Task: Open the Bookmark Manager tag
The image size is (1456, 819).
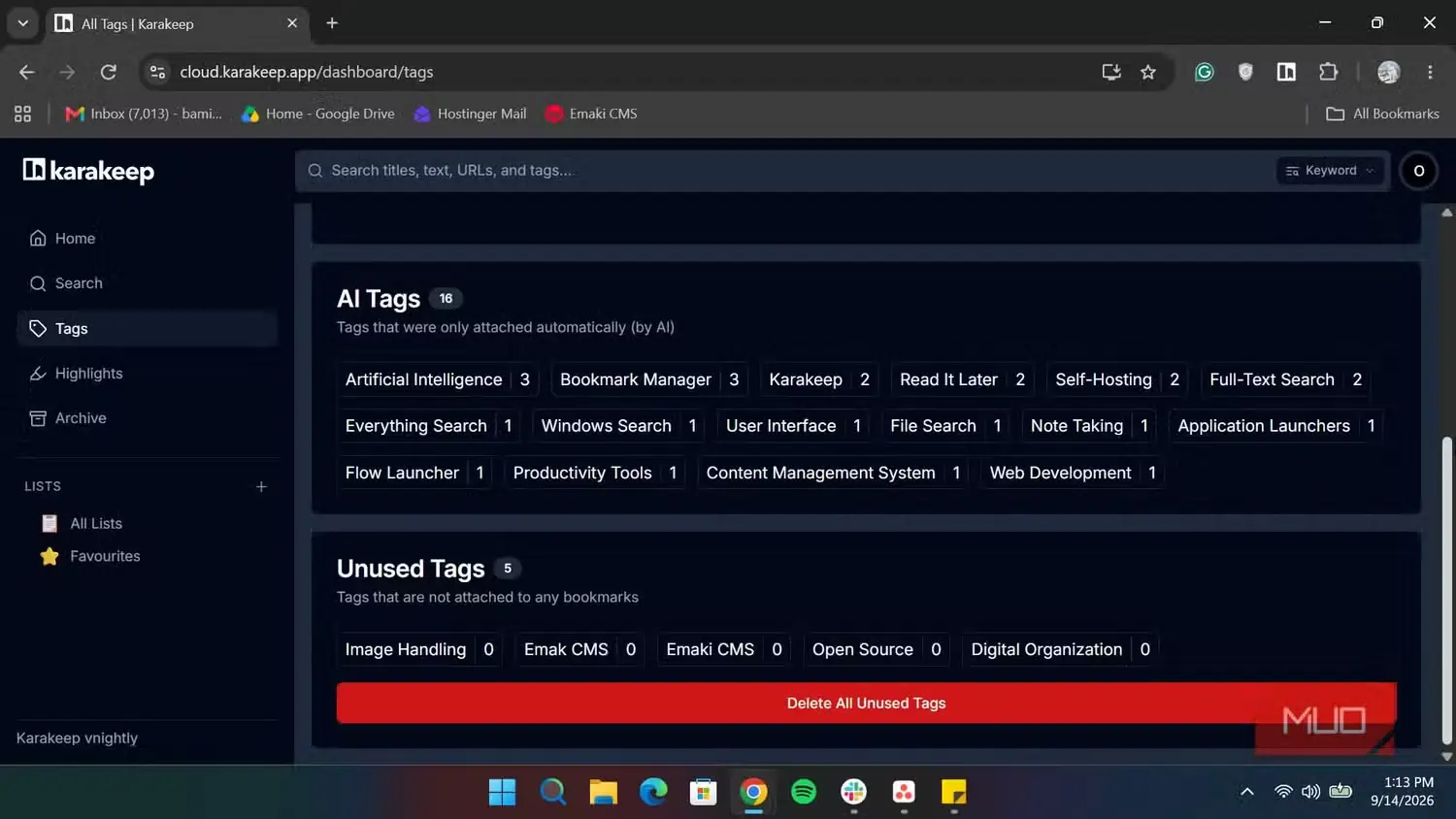Action: [649, 379]
